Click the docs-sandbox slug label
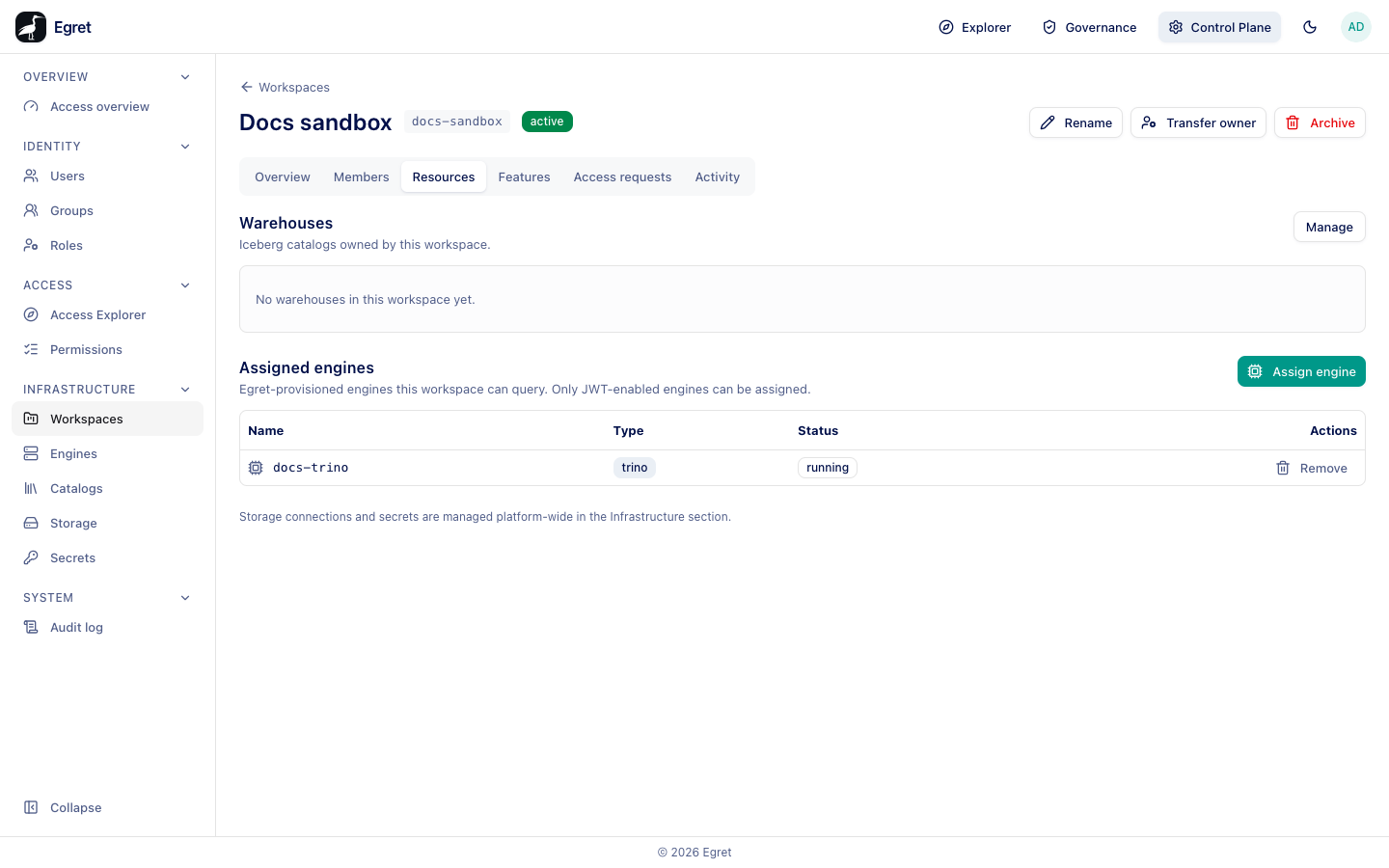Screen dimensions: 1389x868 coord(457,122)
